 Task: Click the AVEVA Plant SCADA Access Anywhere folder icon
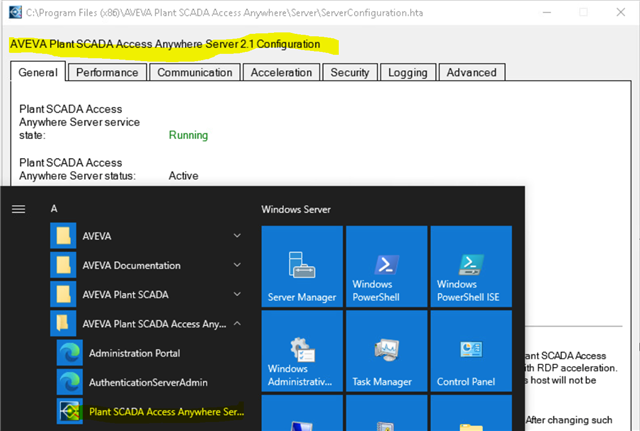(x=63, y=323)
